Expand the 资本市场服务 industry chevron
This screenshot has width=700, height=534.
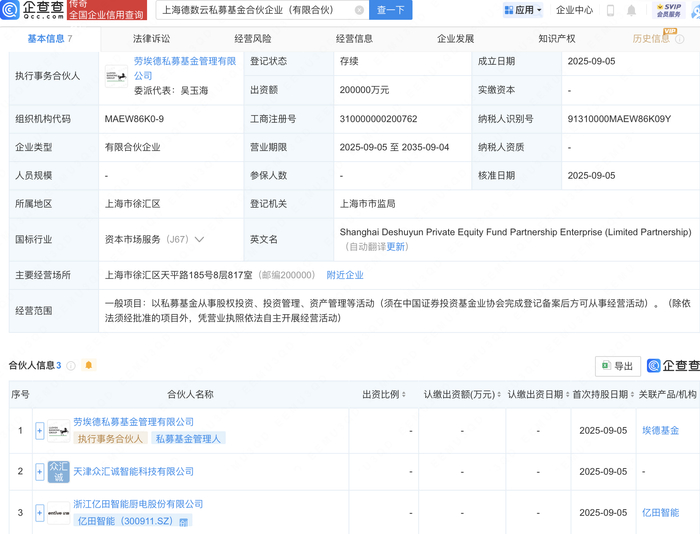[x=200, y=240]
